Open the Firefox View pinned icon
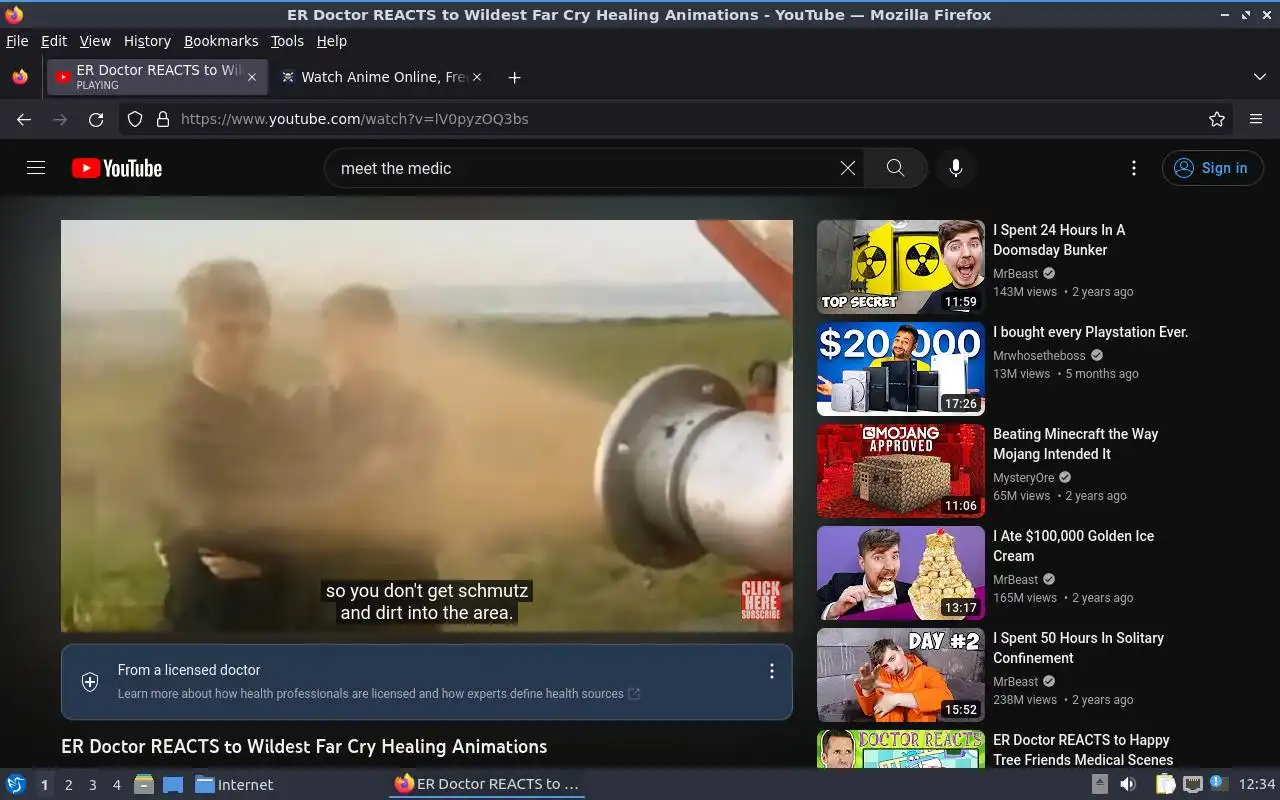 pyautogui.click(x=20, y=77)
